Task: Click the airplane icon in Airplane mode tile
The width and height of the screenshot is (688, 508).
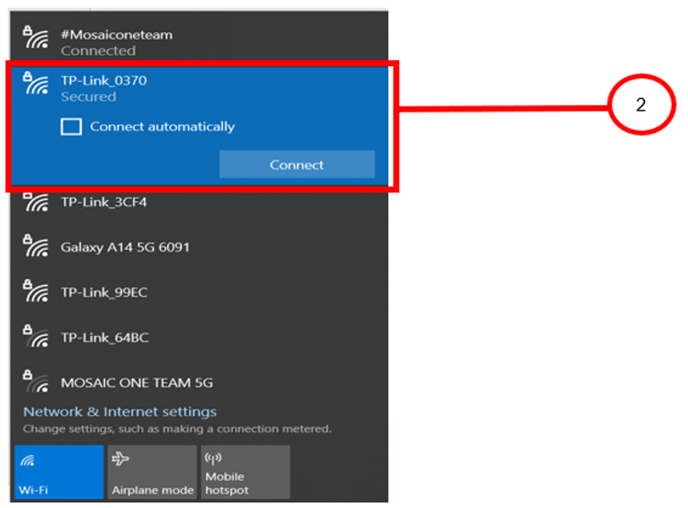Action: click(x=120, y=459)
